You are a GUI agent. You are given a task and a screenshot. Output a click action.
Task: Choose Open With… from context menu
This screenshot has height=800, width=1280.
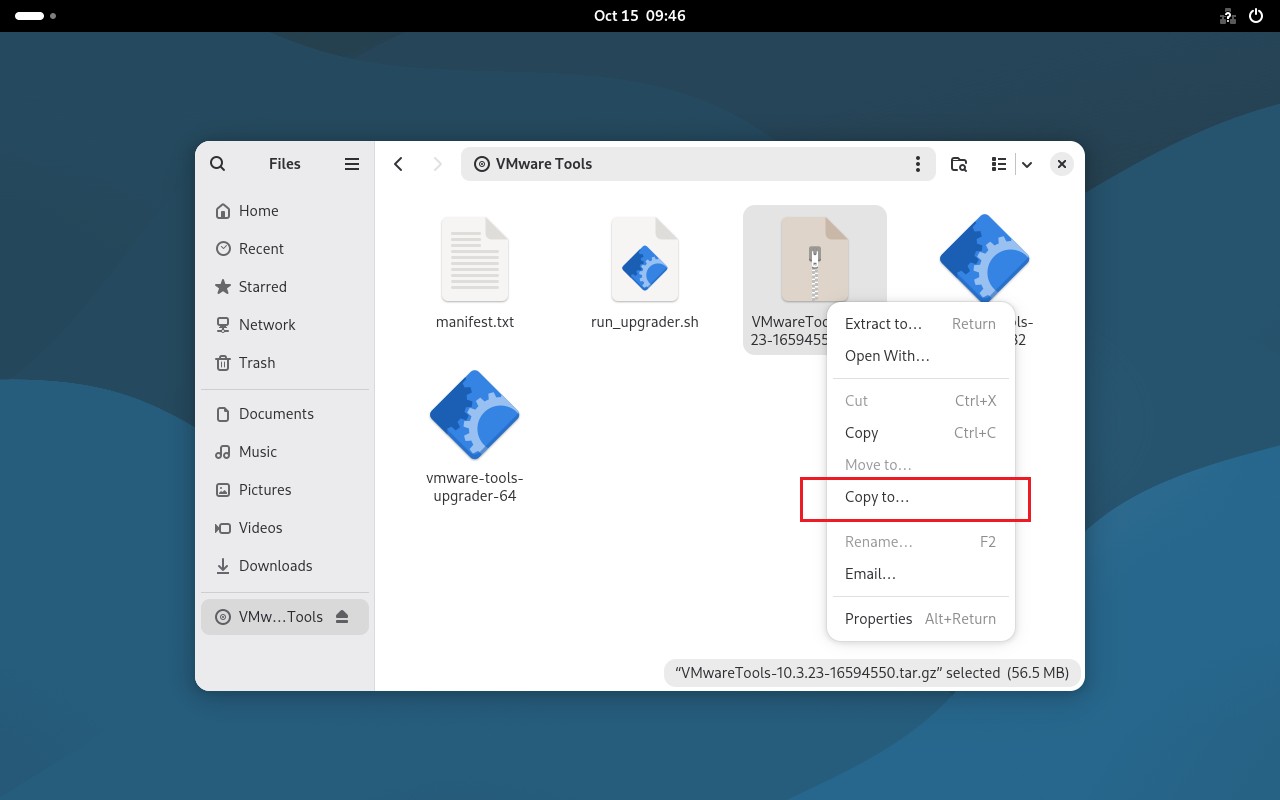click(921, 356)
